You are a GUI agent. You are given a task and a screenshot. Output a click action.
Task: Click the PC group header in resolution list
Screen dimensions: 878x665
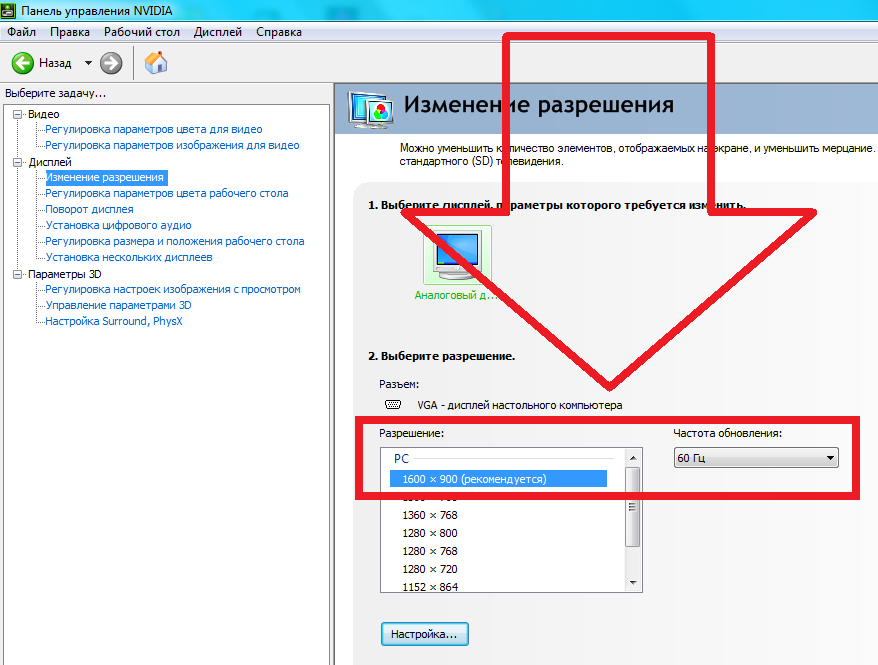tap(401, 459)
